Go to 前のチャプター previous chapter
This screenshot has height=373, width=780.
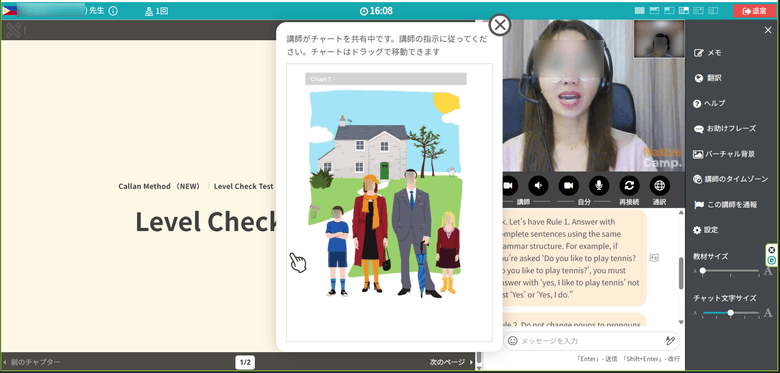[x=31, y=362]
